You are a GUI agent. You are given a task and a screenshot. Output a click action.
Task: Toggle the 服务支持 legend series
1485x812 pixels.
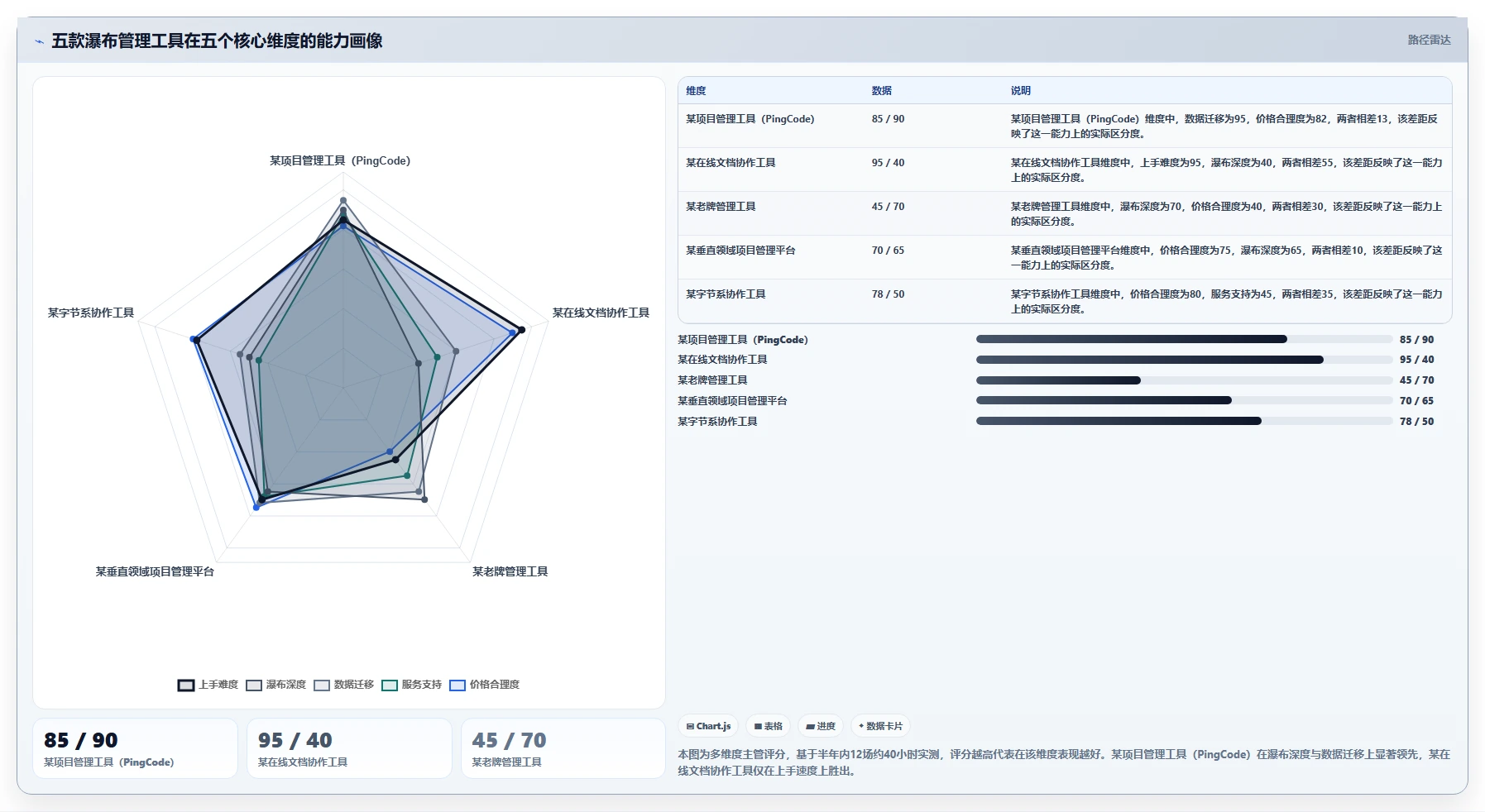coord(411,685)
